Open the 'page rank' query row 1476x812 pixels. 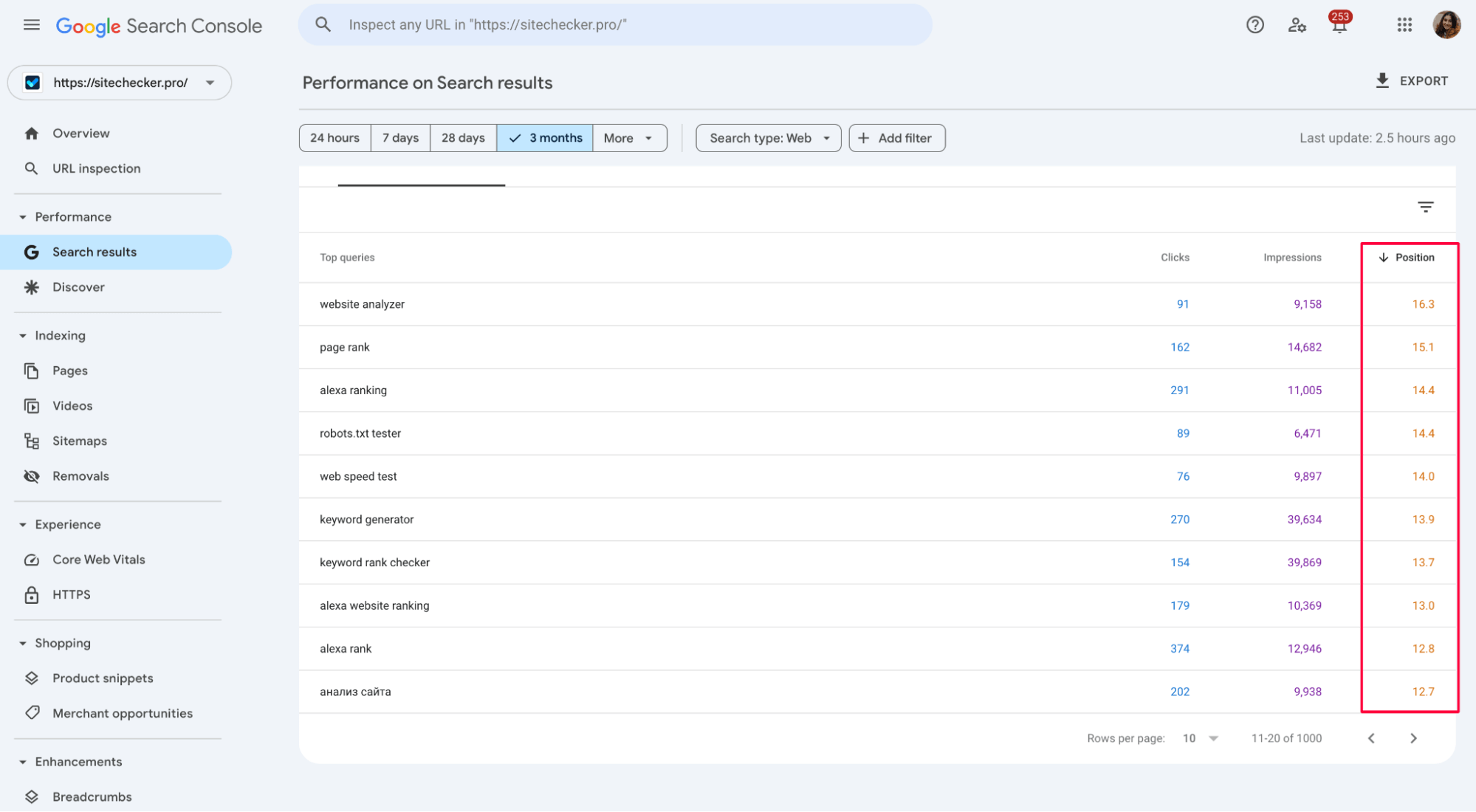877,347
